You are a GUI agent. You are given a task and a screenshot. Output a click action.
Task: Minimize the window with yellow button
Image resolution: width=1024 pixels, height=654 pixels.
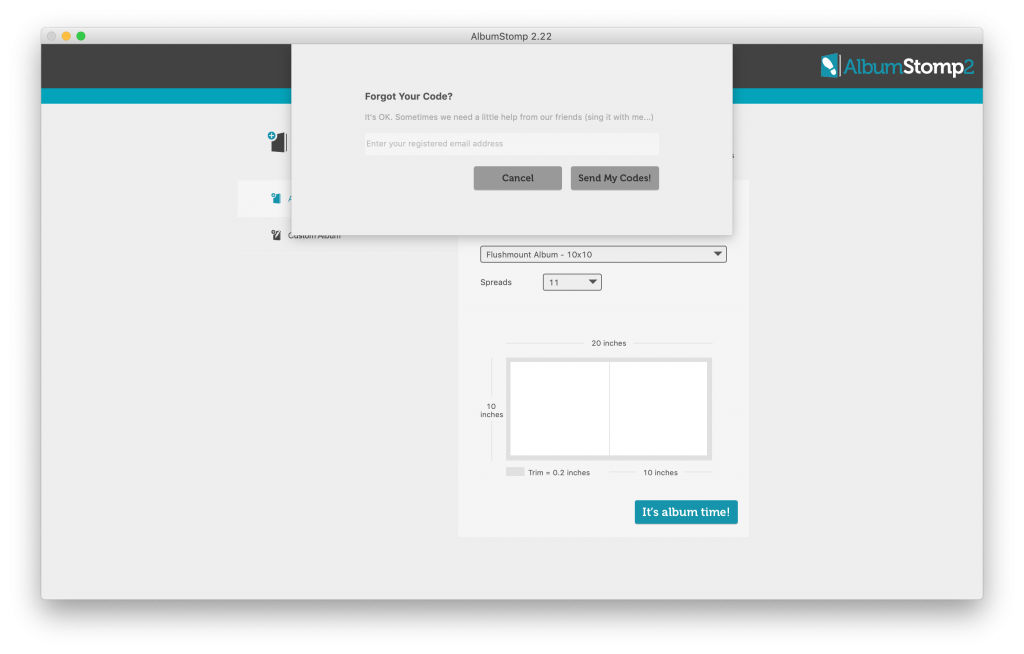[67, 36]
